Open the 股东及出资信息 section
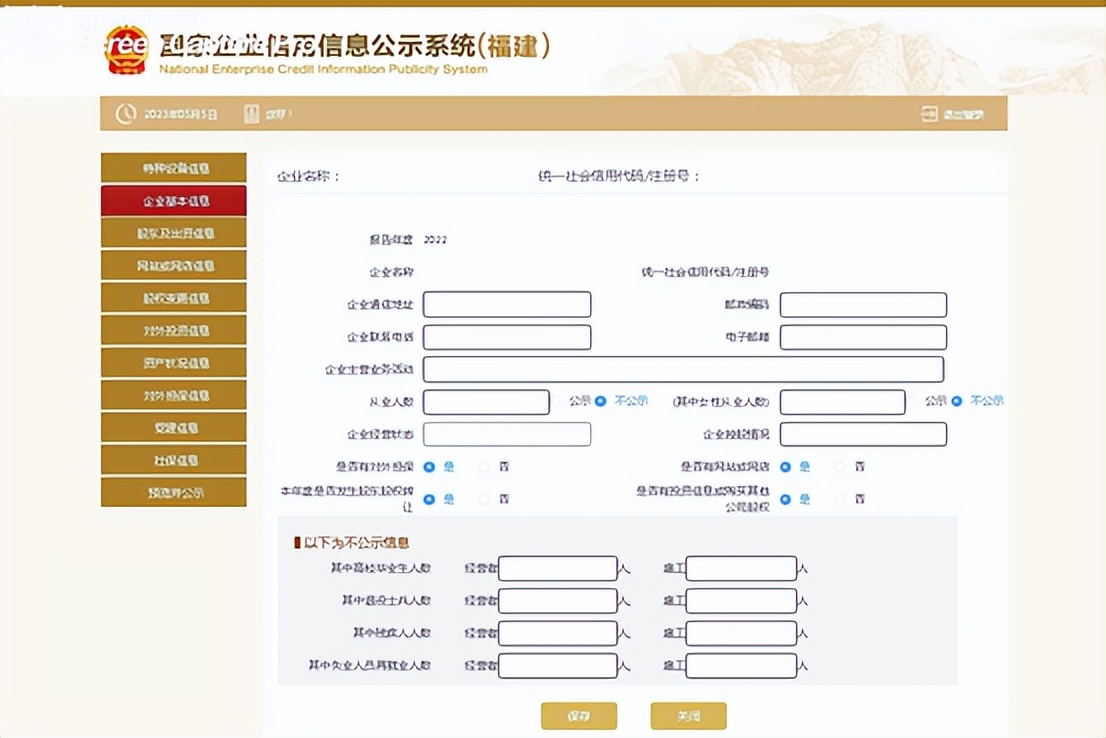Image resolution: width=1106 pixels, height=738 pixels. pyautogui.click(x=172, y=232)
